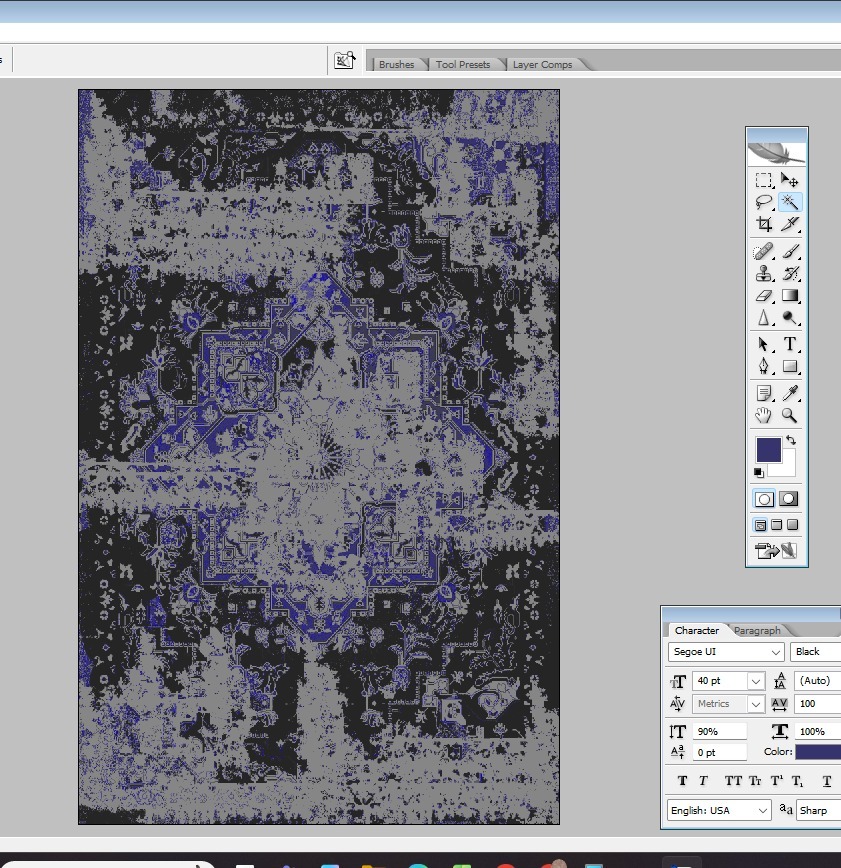Activate the Horizontal Type tool
The height and width of the screenshot is (868, 841).
[790, 344]
